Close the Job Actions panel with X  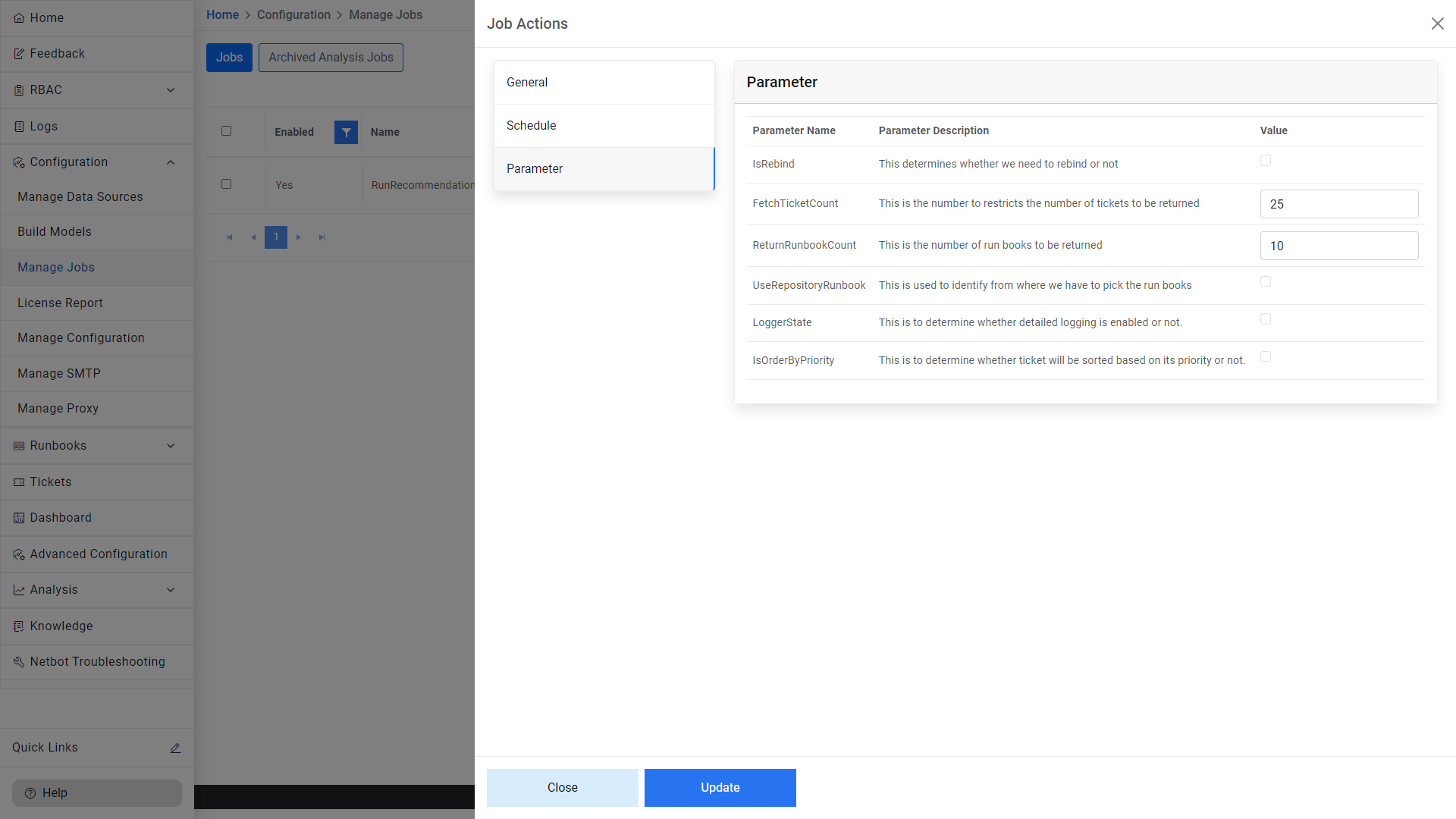point(1437,24)
